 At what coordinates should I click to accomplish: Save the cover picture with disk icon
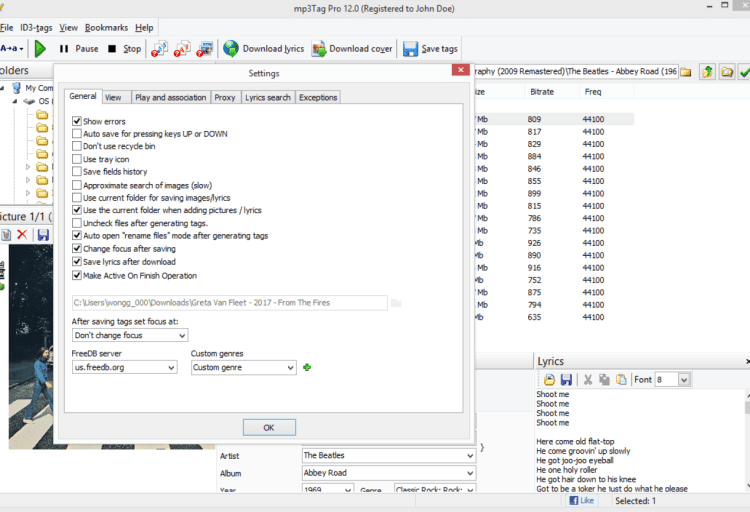pos(43,234)
